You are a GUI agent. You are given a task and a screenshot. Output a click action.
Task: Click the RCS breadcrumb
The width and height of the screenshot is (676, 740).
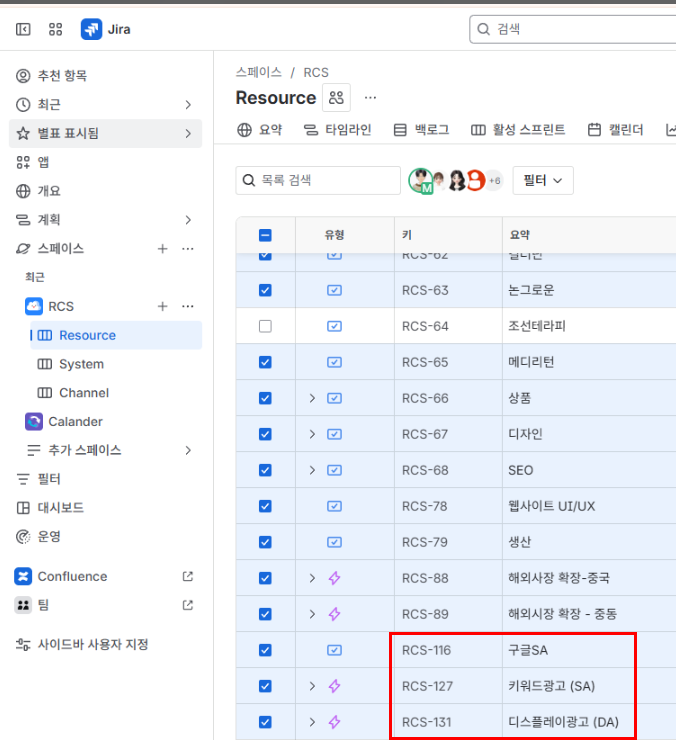point(316,72)
